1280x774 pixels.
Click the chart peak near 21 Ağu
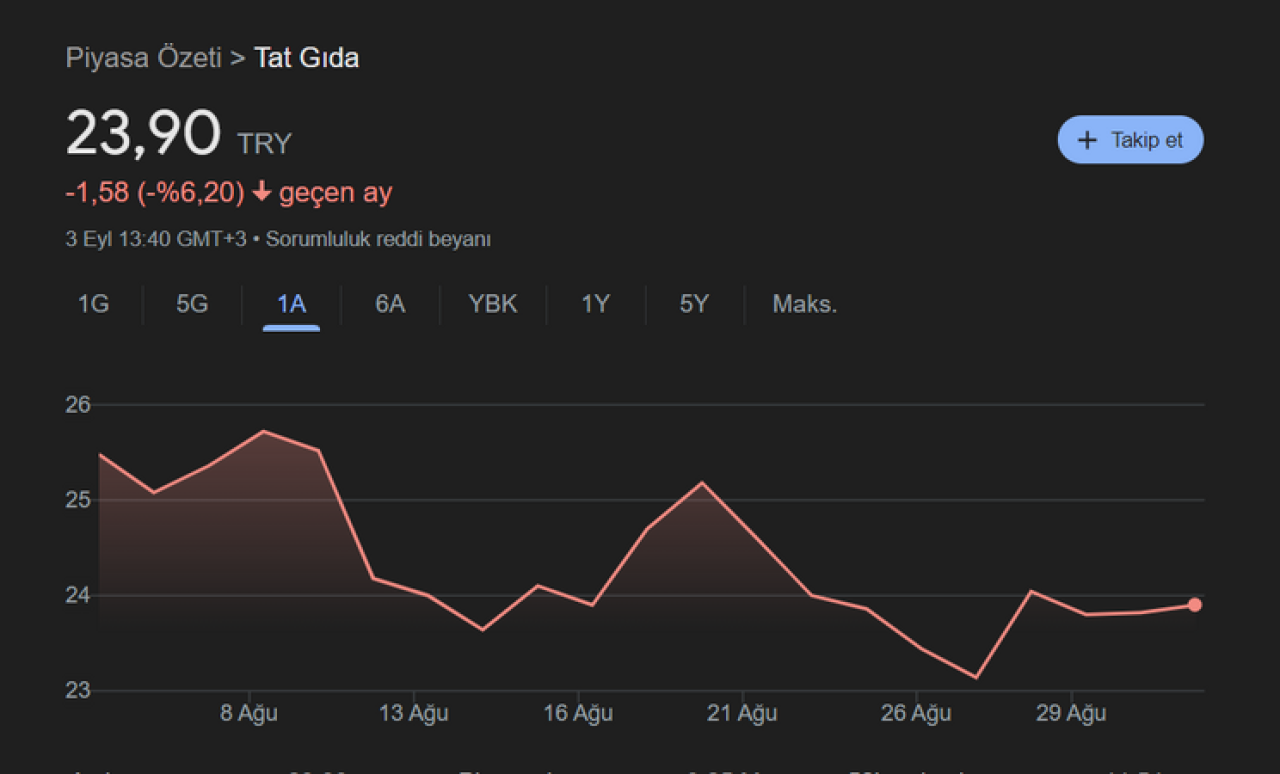pos(702,483)
